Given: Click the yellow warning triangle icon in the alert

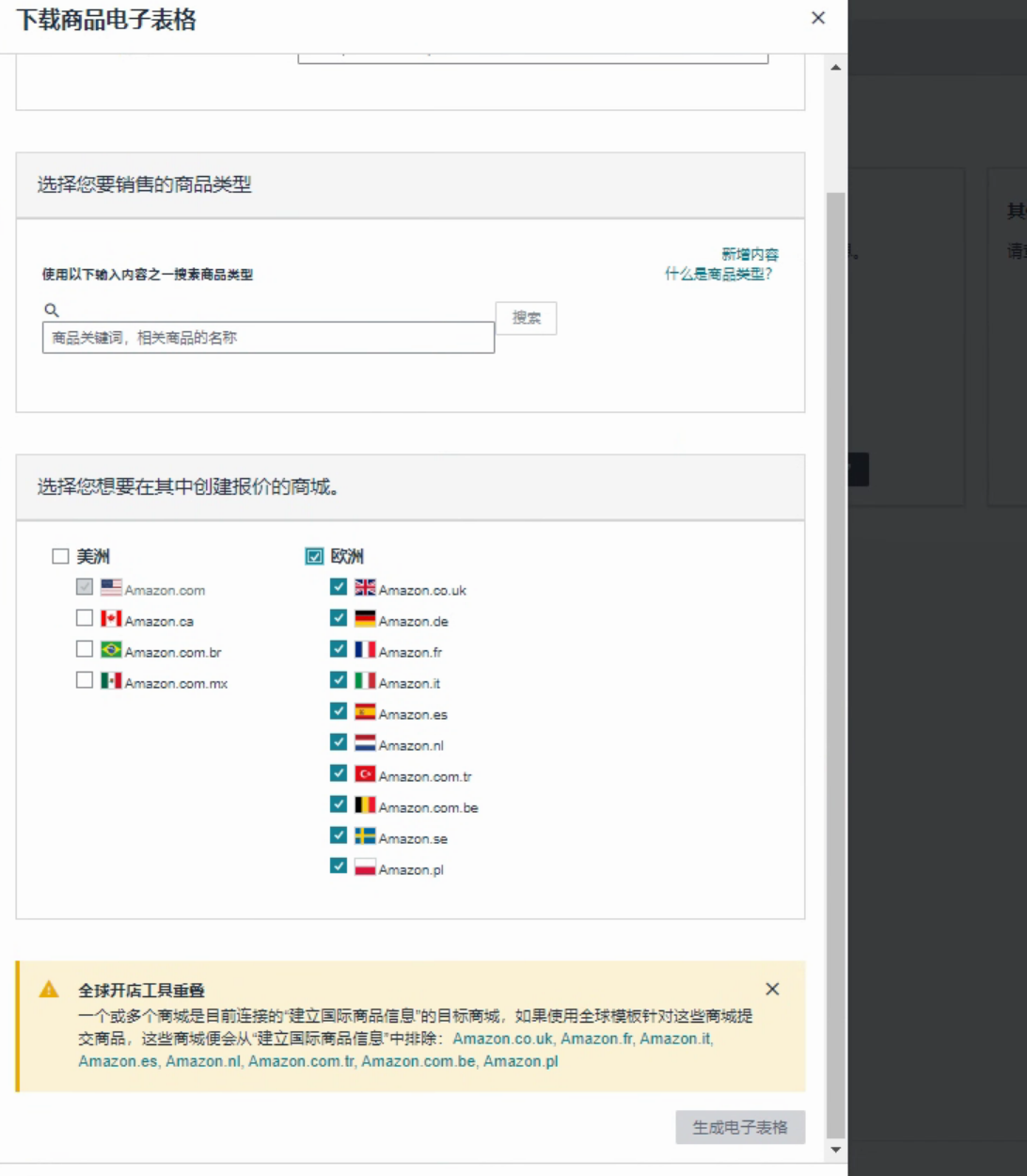Looking at the screenshot, I should (49, 989).
